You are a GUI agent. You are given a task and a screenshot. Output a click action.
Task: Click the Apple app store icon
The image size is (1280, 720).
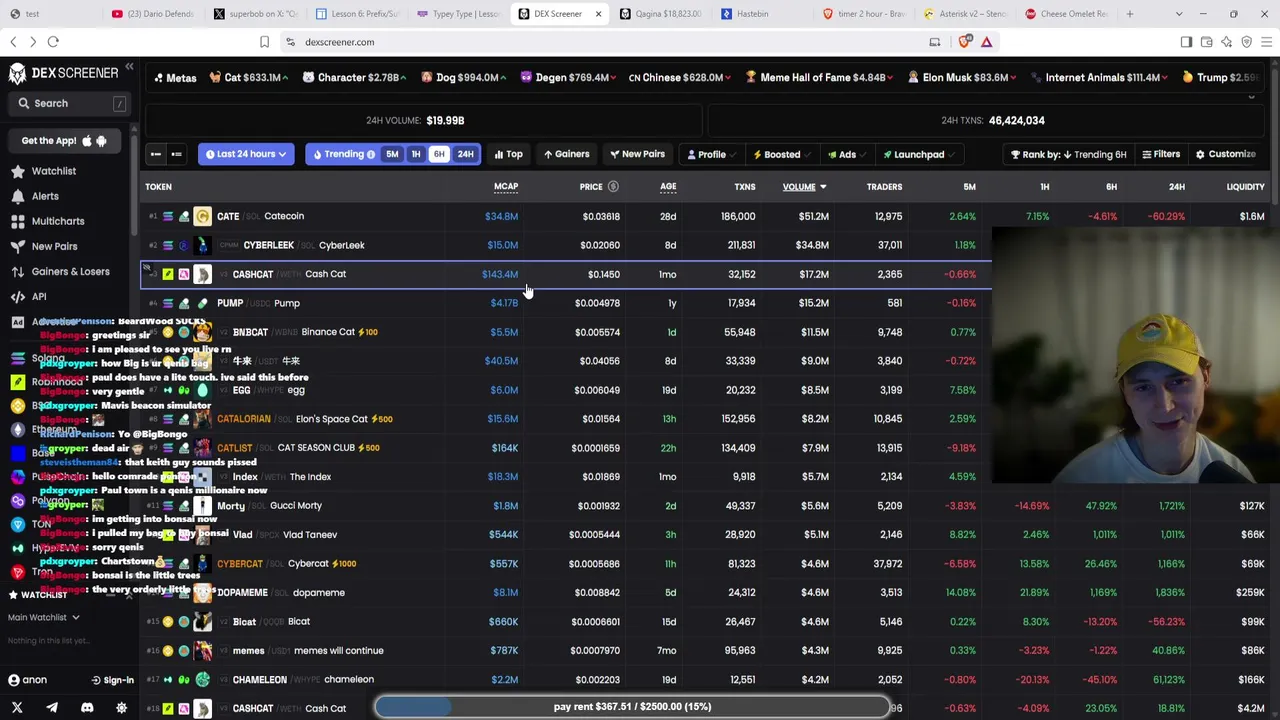click(x=87, y=141)
